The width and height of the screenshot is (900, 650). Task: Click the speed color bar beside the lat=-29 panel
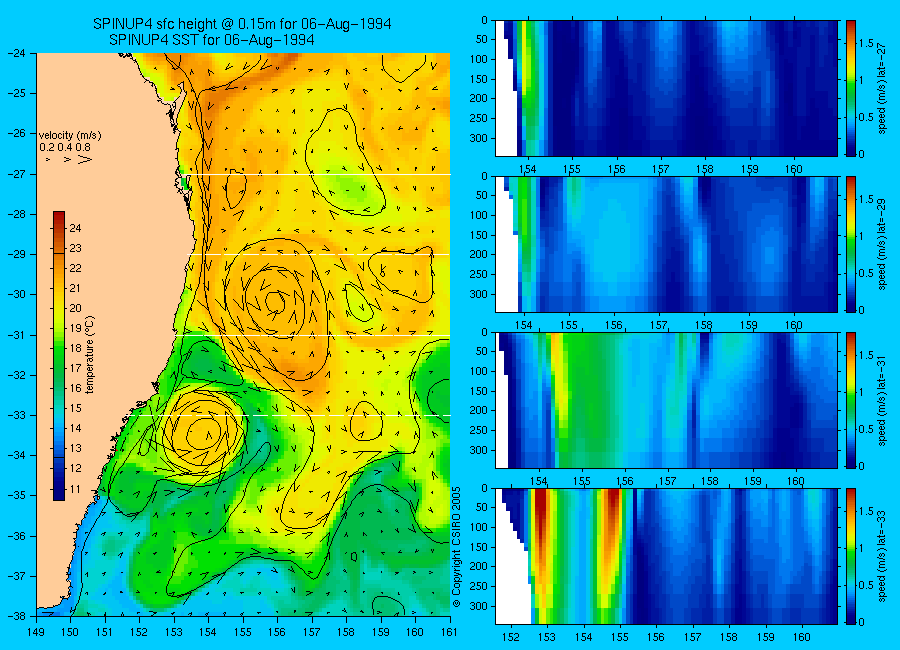[851, 244]
